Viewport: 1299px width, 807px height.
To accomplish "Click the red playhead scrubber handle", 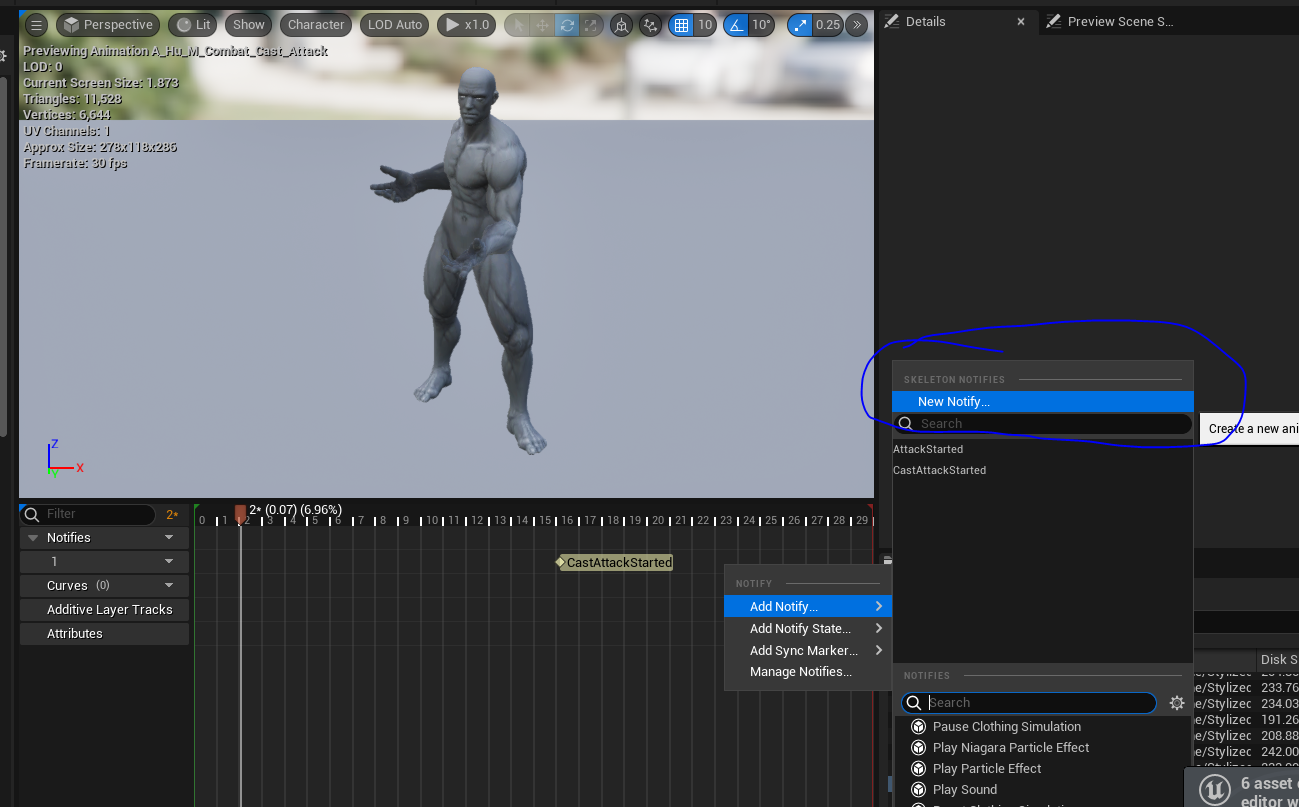I will 240,513.
